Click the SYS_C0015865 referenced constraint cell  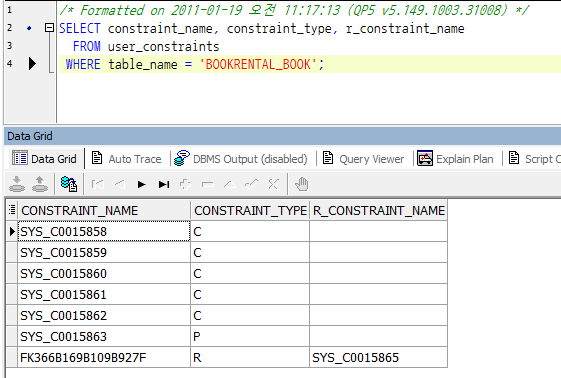coord(379,358)
